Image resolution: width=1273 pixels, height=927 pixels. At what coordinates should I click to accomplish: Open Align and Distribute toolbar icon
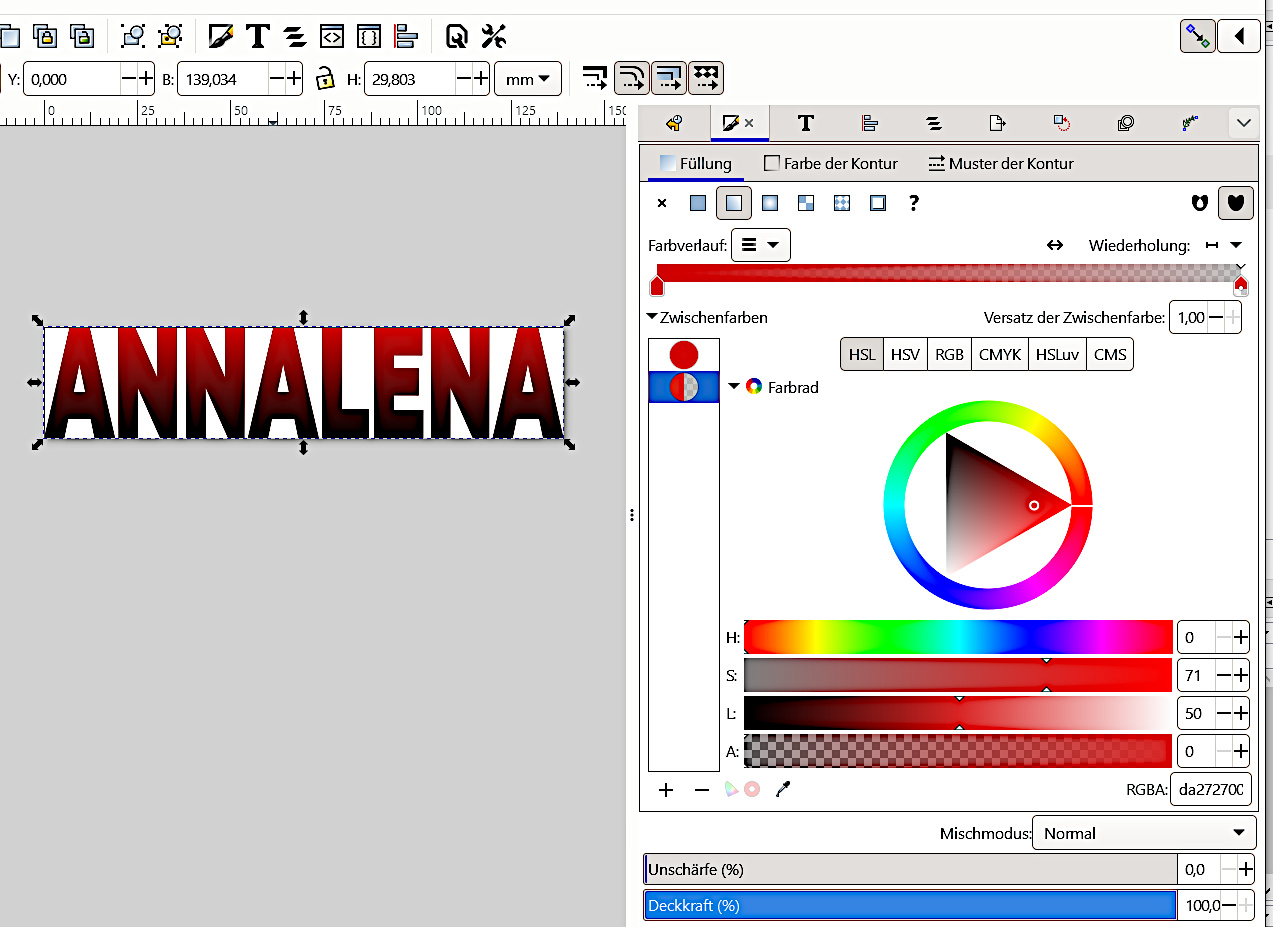(405, 37)
